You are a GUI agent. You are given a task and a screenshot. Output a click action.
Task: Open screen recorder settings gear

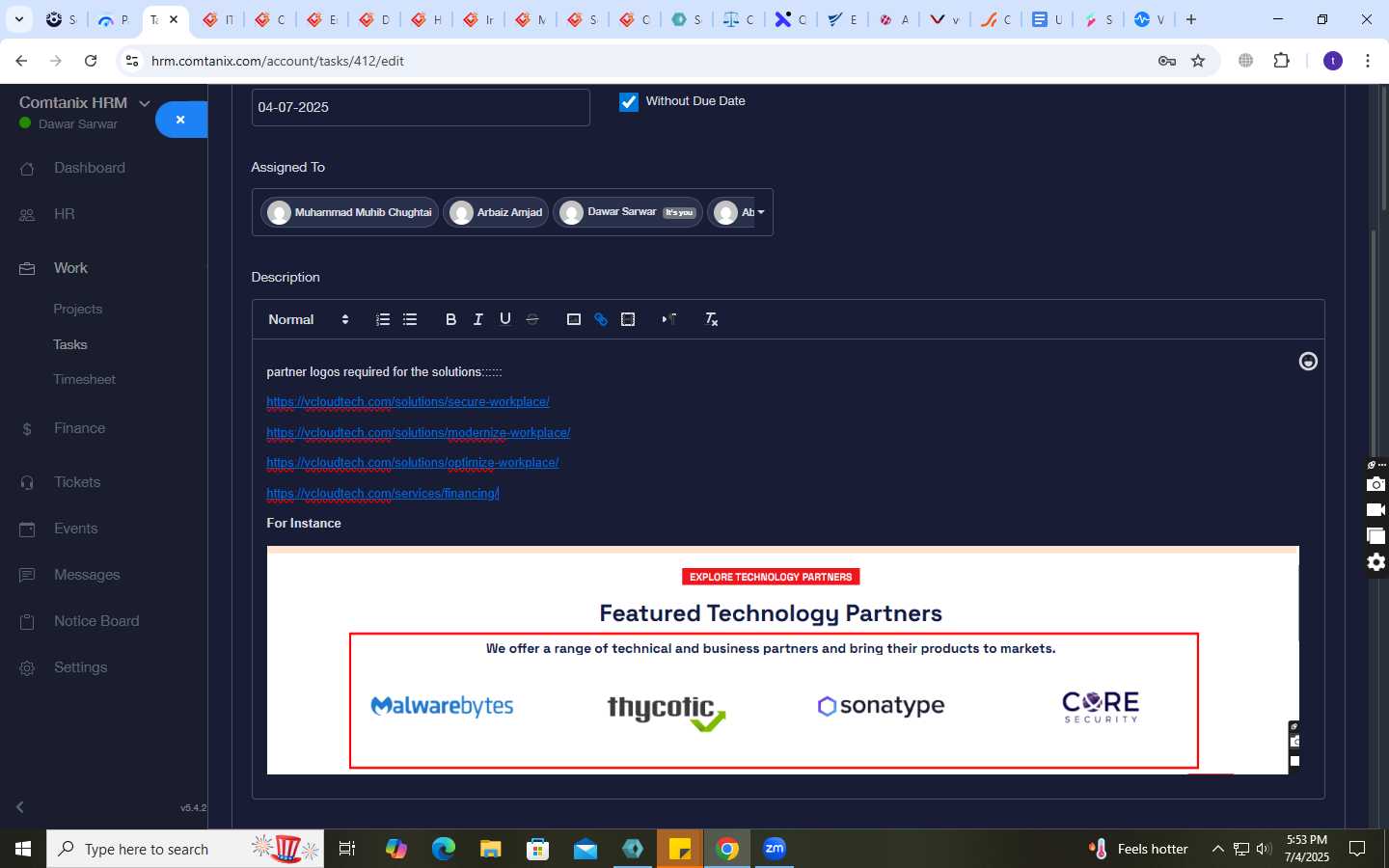click(x=1375, y=562)
